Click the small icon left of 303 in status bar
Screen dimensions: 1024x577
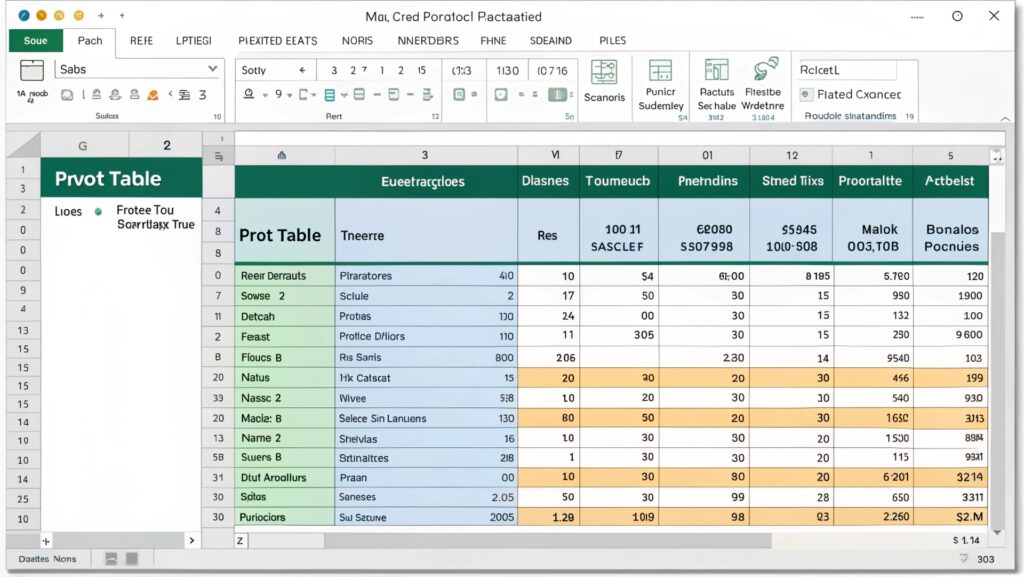point(963,559)
